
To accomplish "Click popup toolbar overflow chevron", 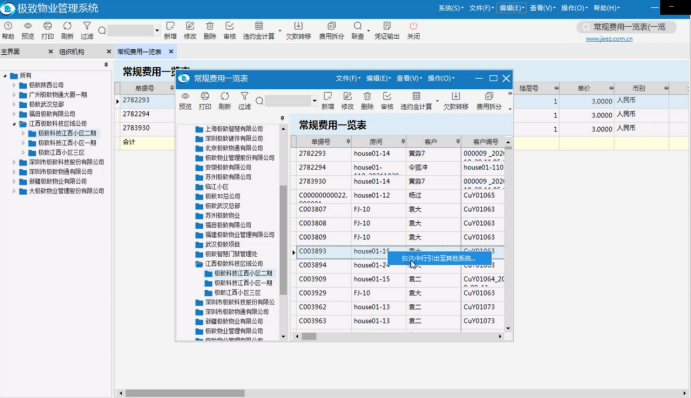I will pyautogui.click(x=510, y=93).
